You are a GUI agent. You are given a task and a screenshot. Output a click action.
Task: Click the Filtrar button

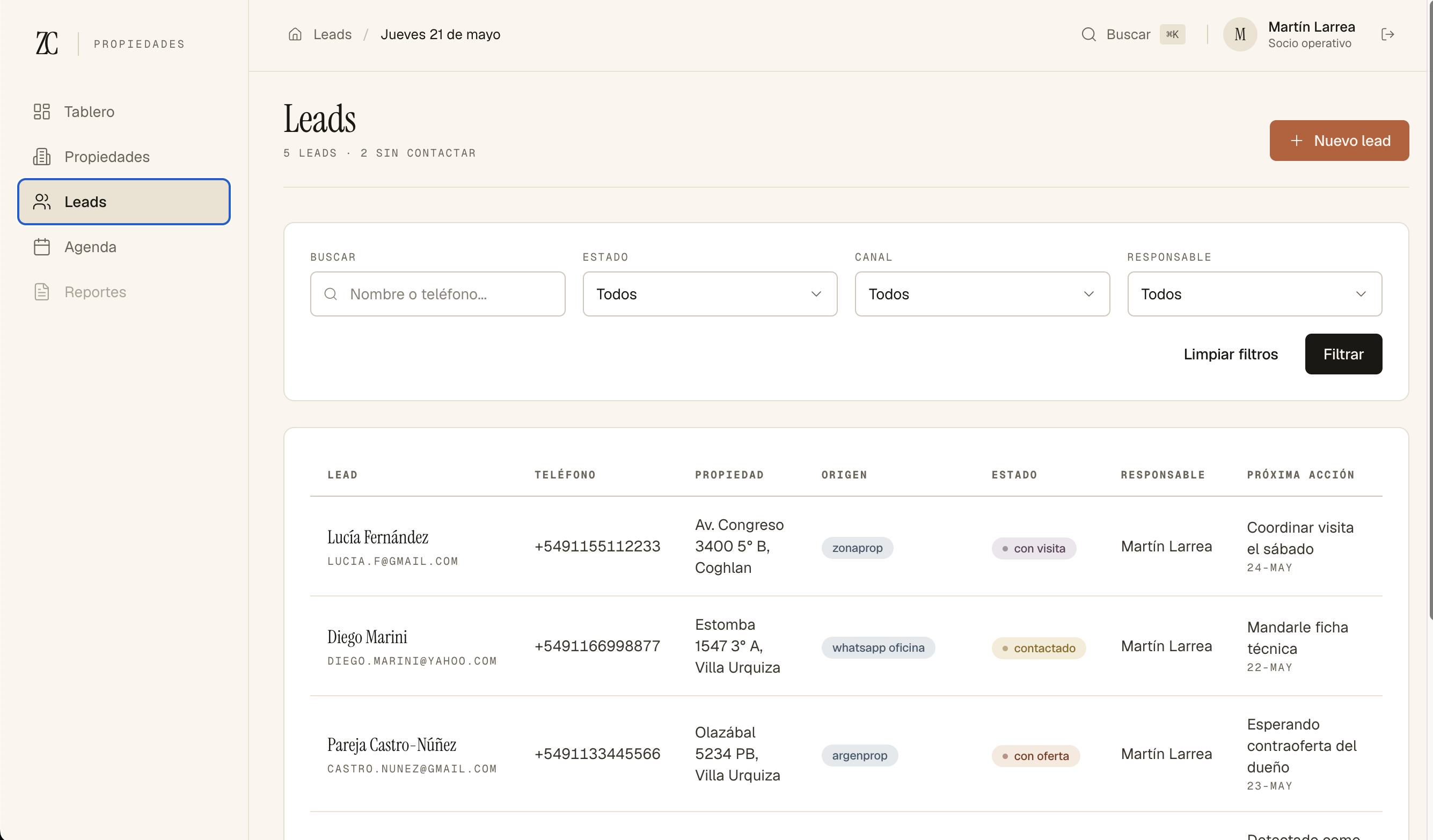[1343, 354]
